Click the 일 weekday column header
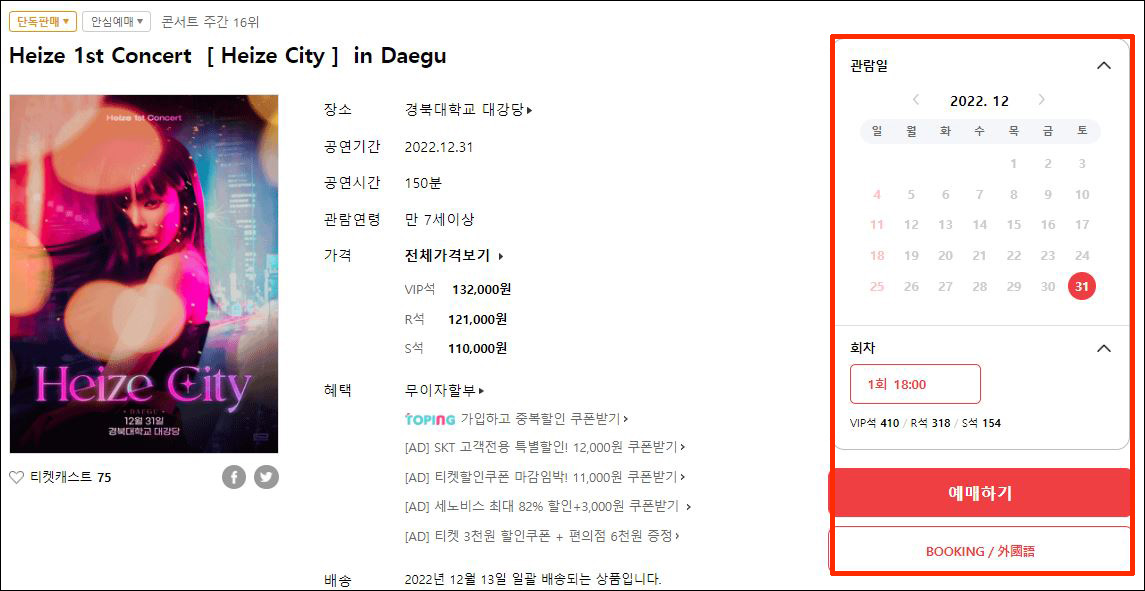The image size is (1145, 591). (x=877, y=131)
